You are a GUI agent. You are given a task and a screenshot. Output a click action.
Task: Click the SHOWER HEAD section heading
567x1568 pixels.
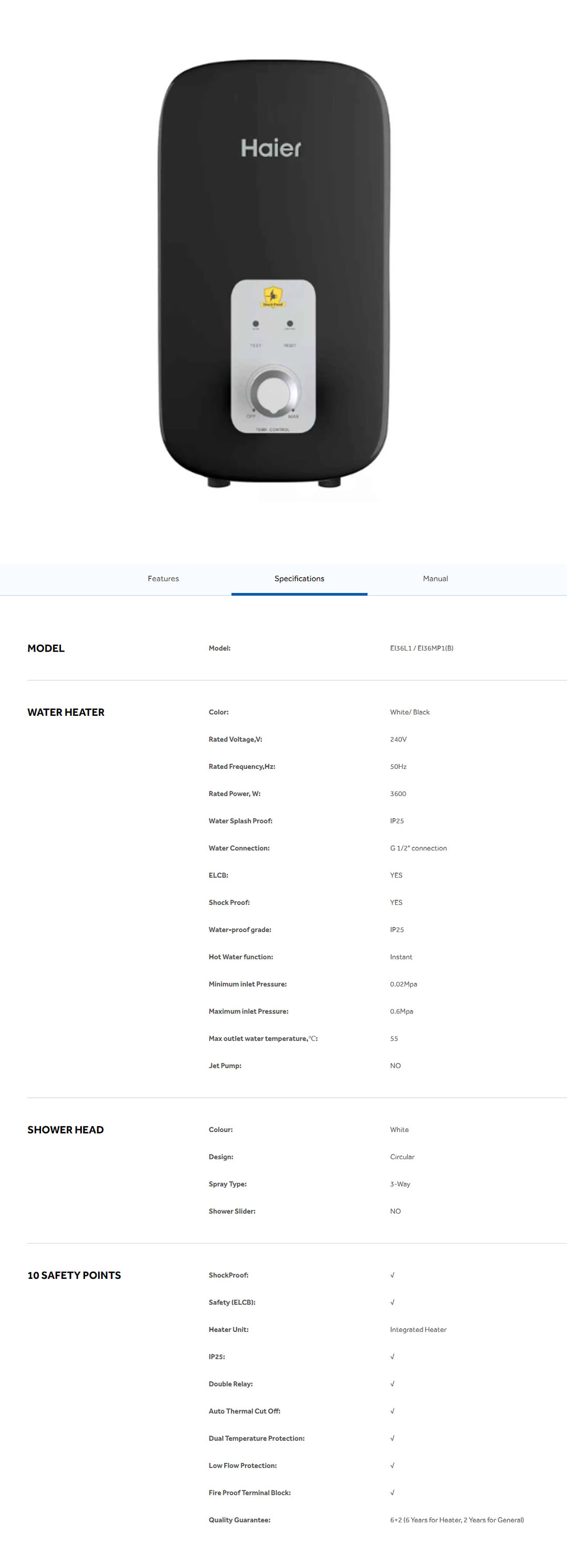click(65, 1130)
